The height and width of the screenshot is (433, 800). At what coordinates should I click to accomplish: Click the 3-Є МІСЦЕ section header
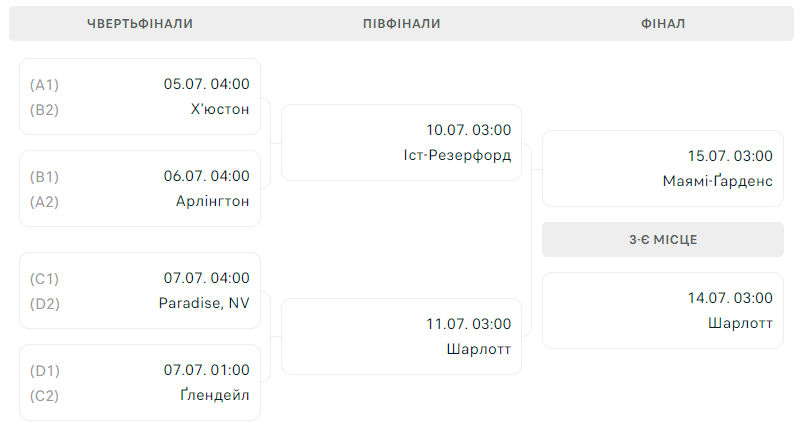[663, 239]
